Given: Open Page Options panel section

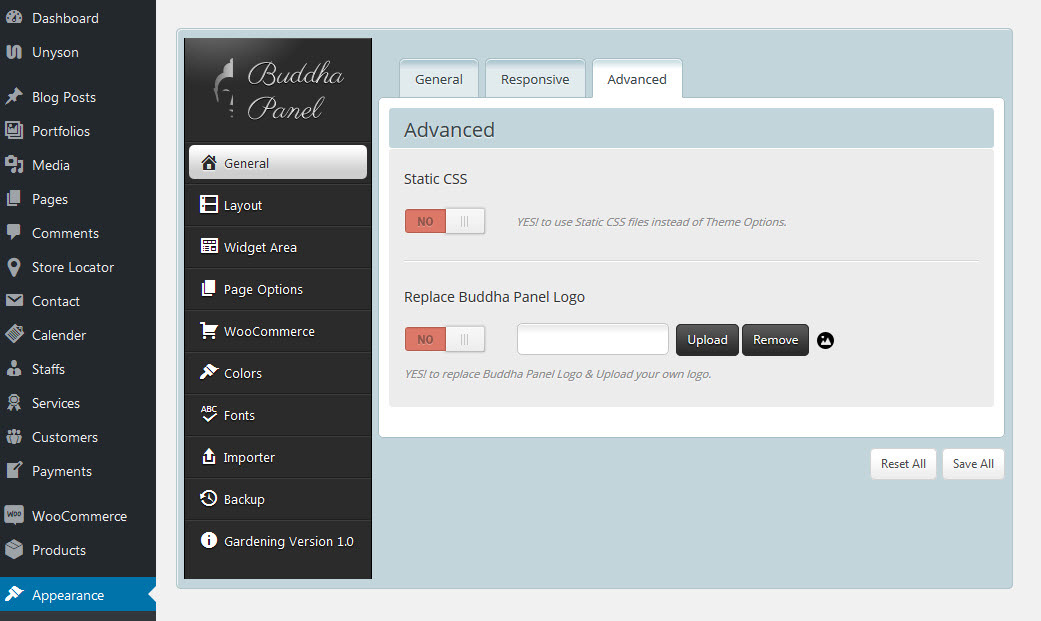Looking at the screenshot, I should 278,289.
